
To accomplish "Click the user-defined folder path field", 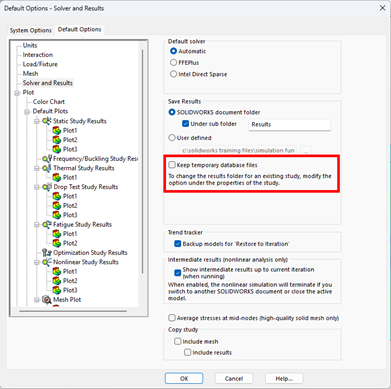I will tap(238, 150).
